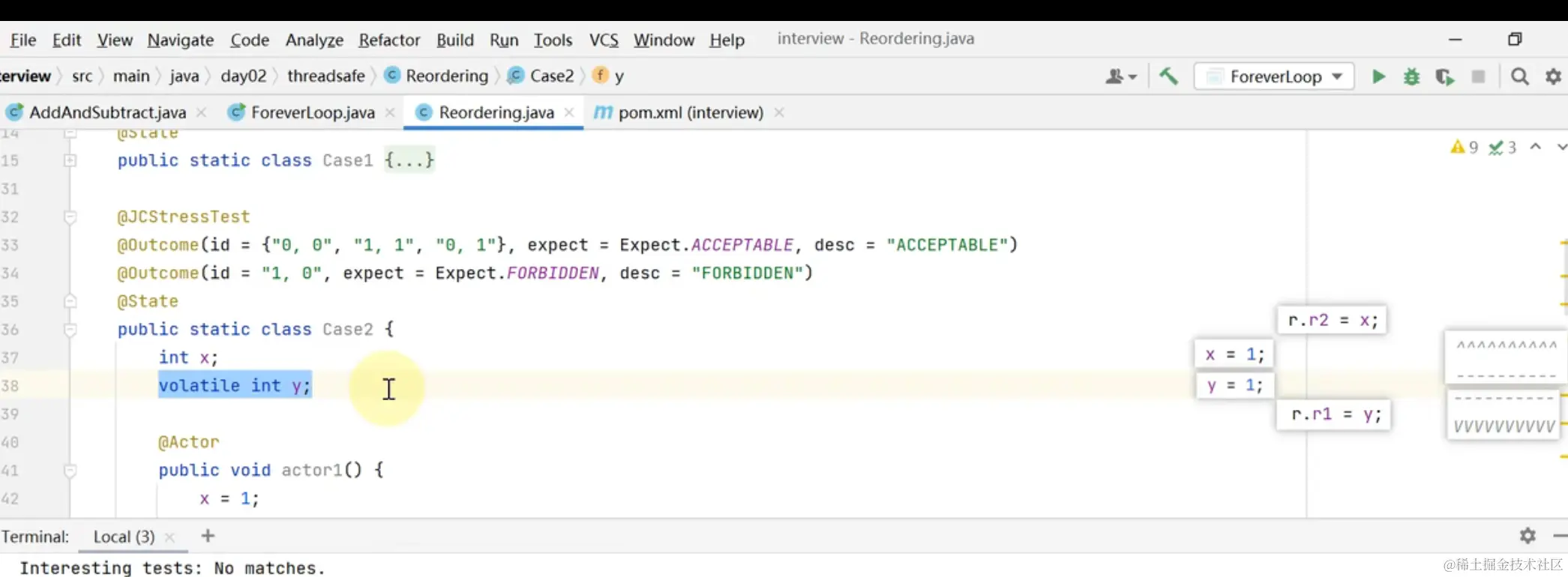The width and height of the screenshot is (1568, 577).
Task: Go to previous highlighted error arrow
Action: tap(1536, 147)
